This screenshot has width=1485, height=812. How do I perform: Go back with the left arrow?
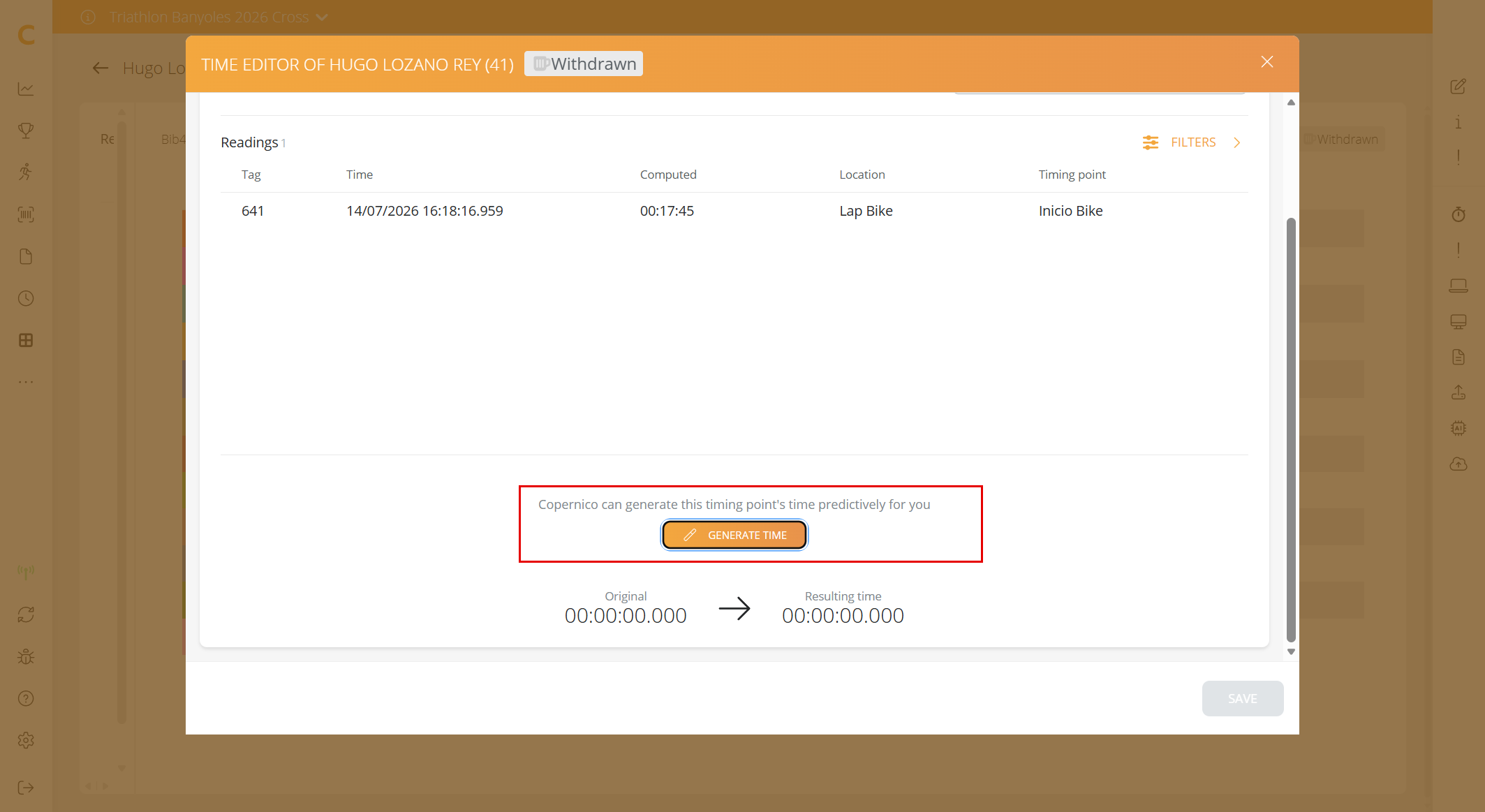tap(101, 68)
